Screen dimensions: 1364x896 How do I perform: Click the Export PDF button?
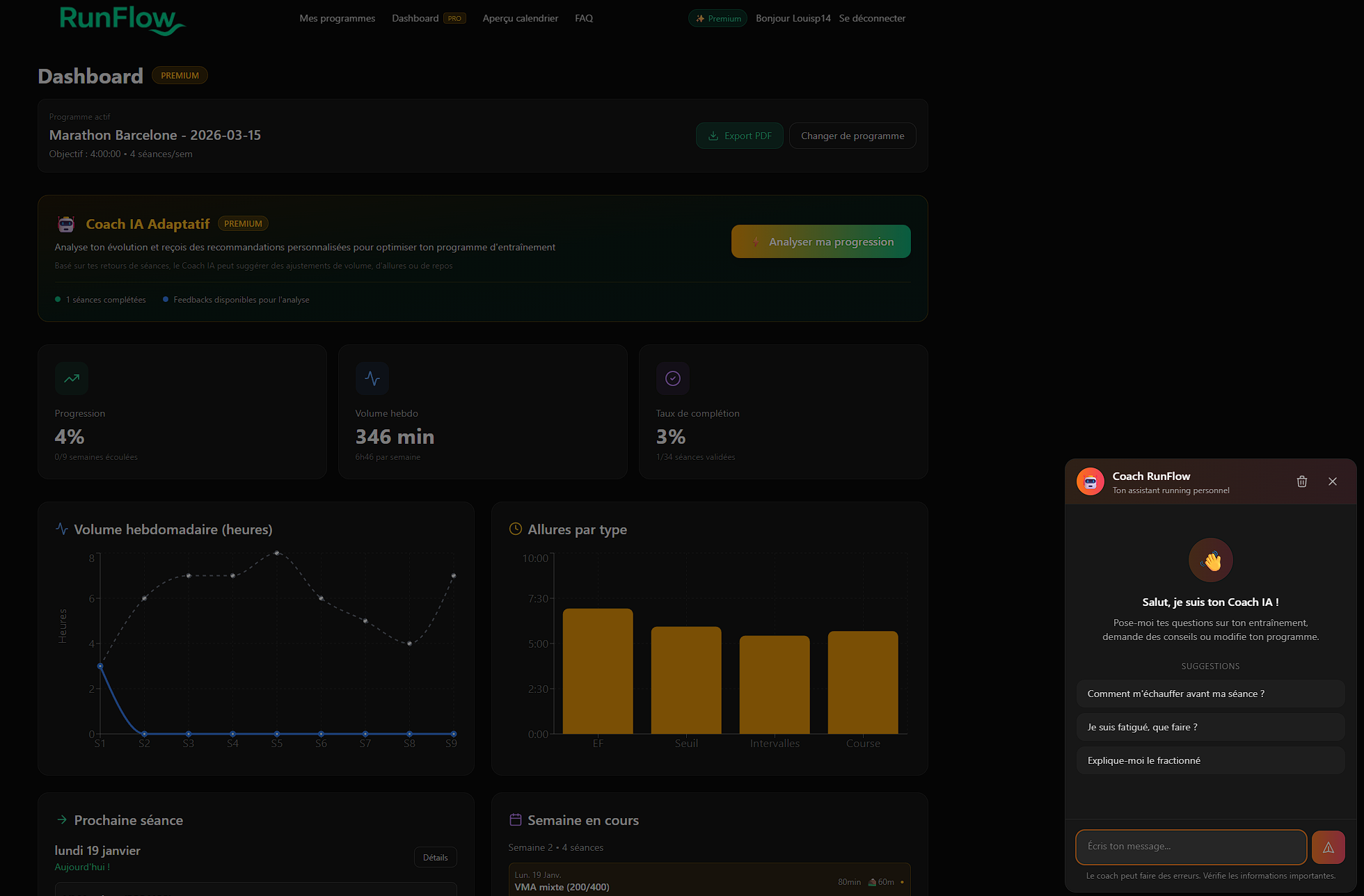(740, 136)
